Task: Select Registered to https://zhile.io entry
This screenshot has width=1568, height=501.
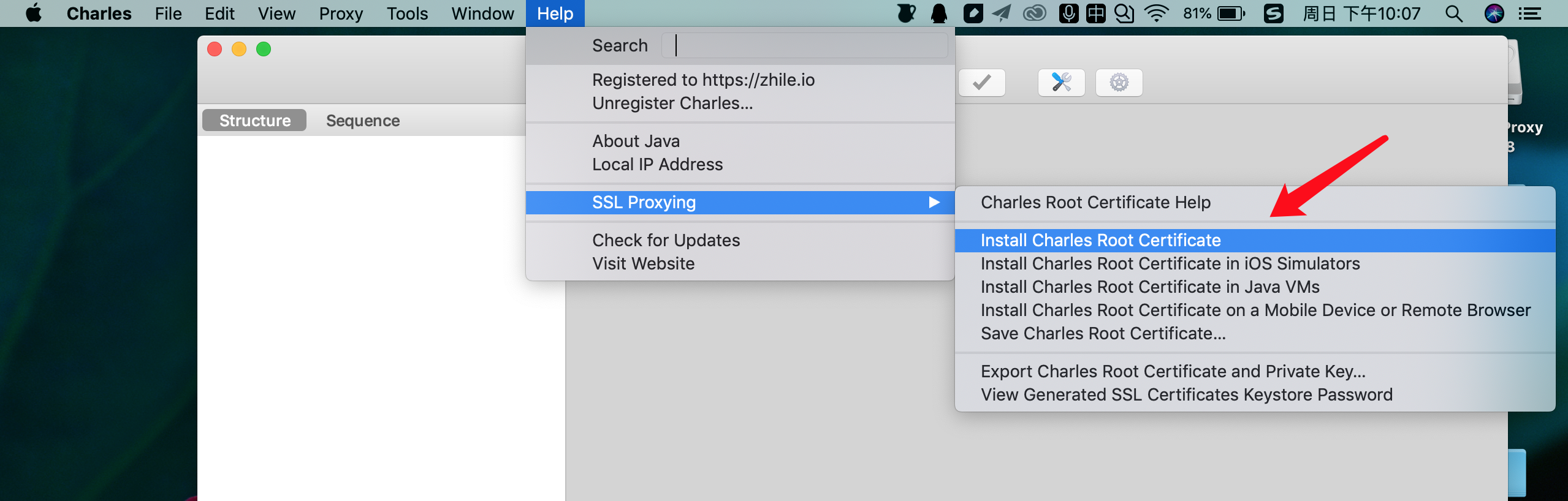Action: point(740,80)
